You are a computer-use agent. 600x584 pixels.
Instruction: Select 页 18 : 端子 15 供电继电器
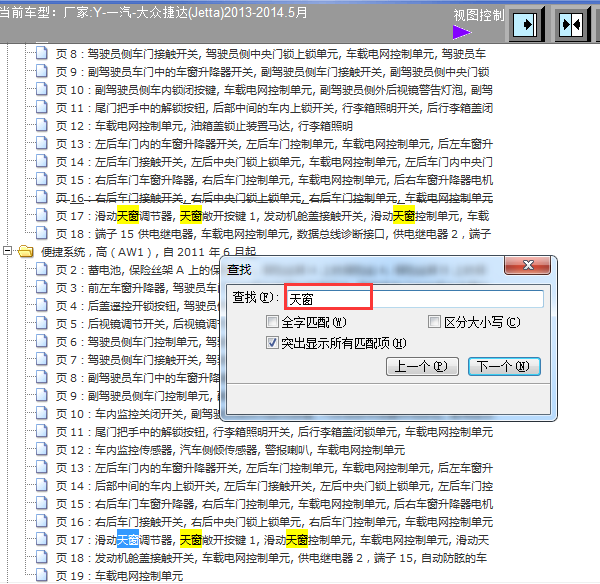(273, 234)
